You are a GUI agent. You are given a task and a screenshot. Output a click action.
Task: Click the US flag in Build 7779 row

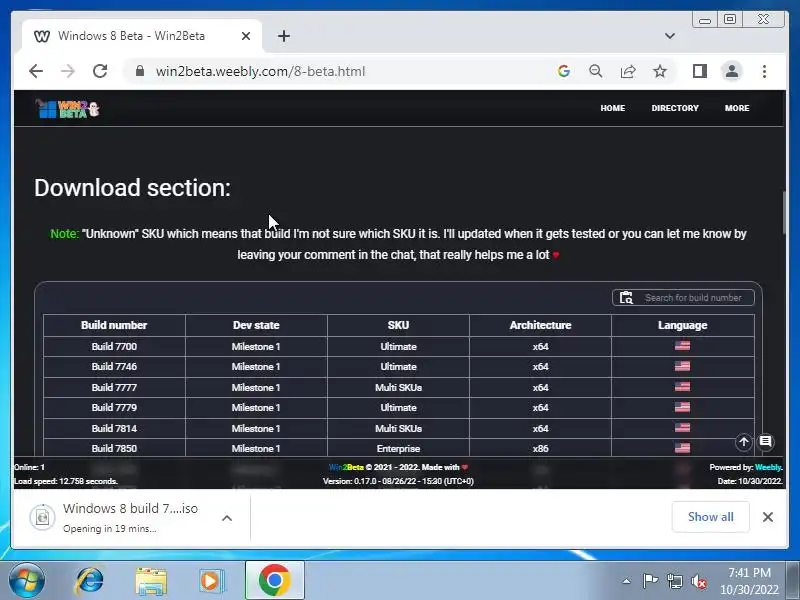(x=682, y=407)
